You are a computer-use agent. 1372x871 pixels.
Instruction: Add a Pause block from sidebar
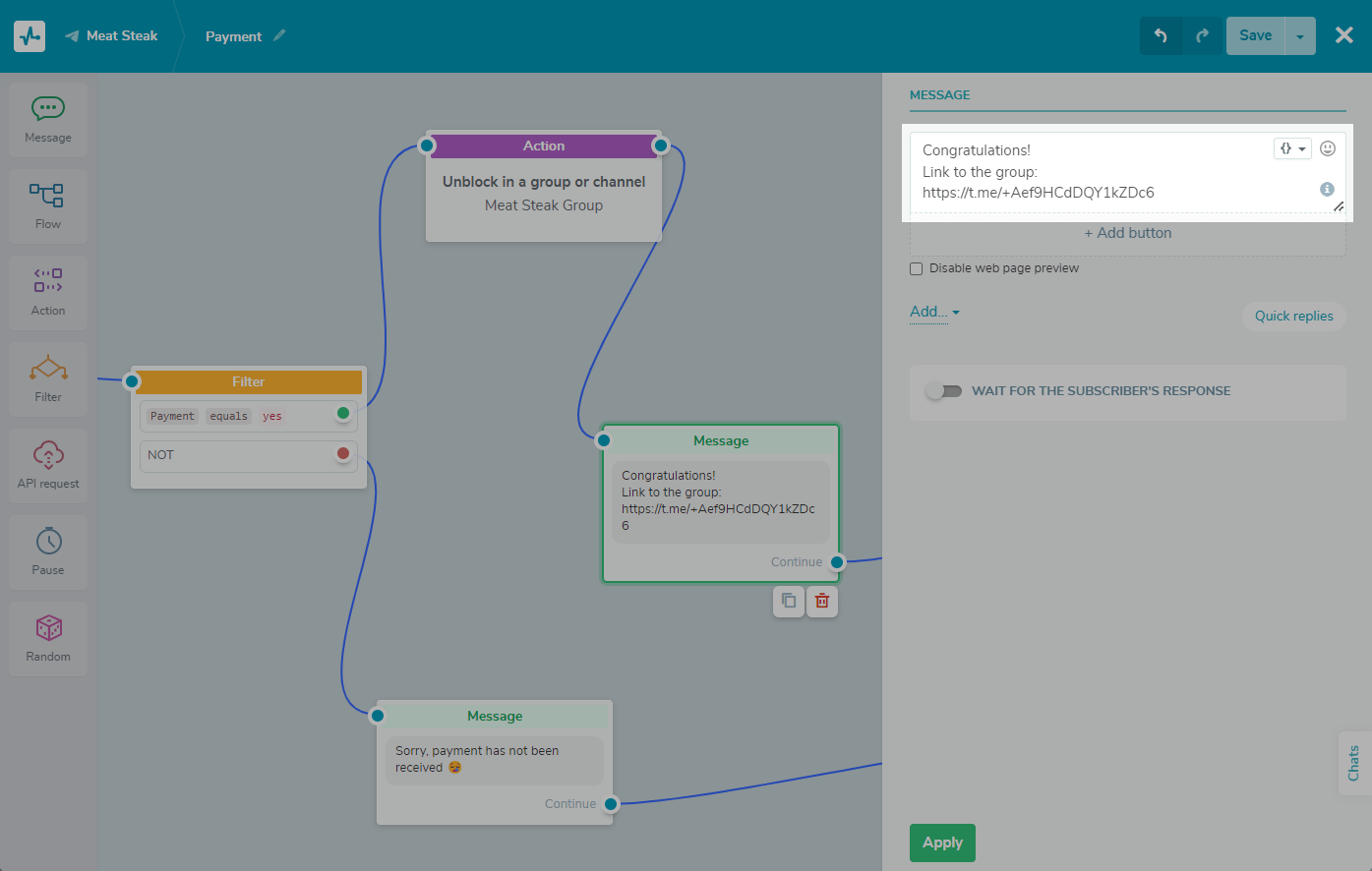pyautogui.click(x=48, y=552)
